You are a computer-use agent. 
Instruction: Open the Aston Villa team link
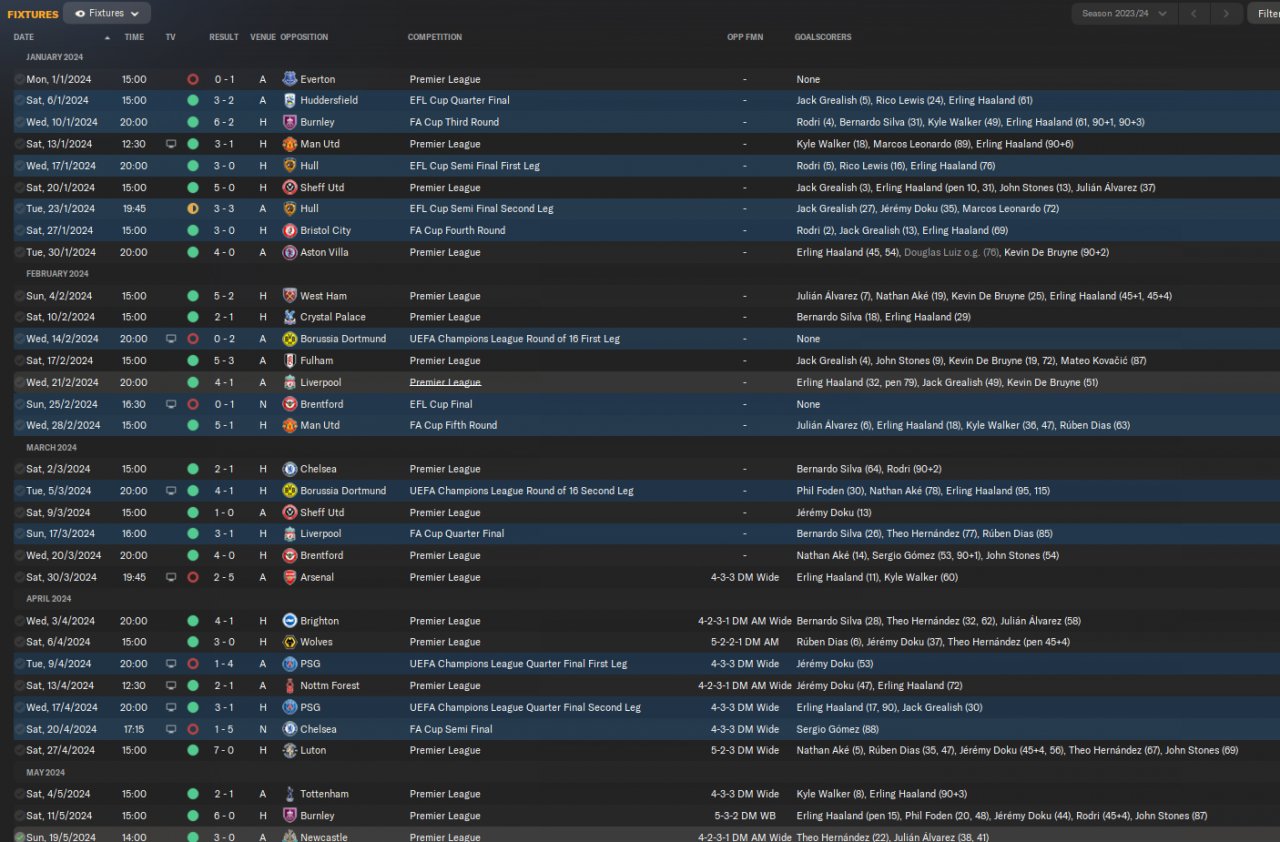tap(325, 252)
